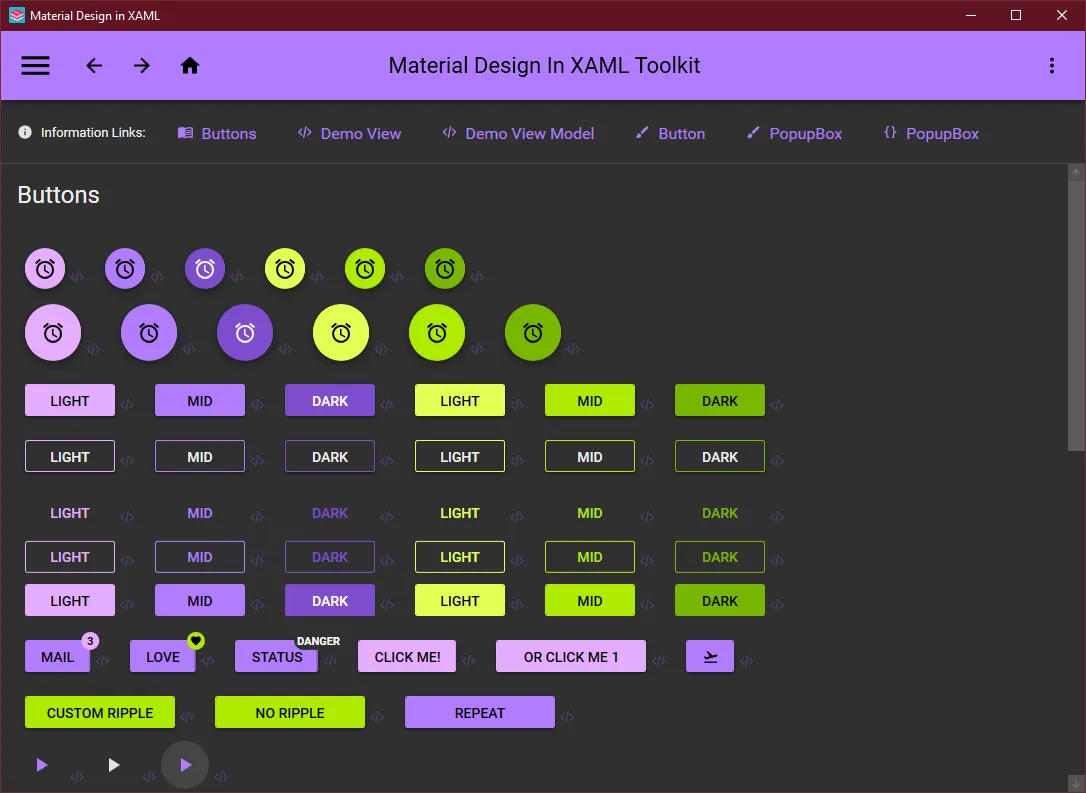The height and width of the screenshot is (793, 1086).
Task: Show XAML code for NO RIPPLE button
Action: tap(377, 717)
